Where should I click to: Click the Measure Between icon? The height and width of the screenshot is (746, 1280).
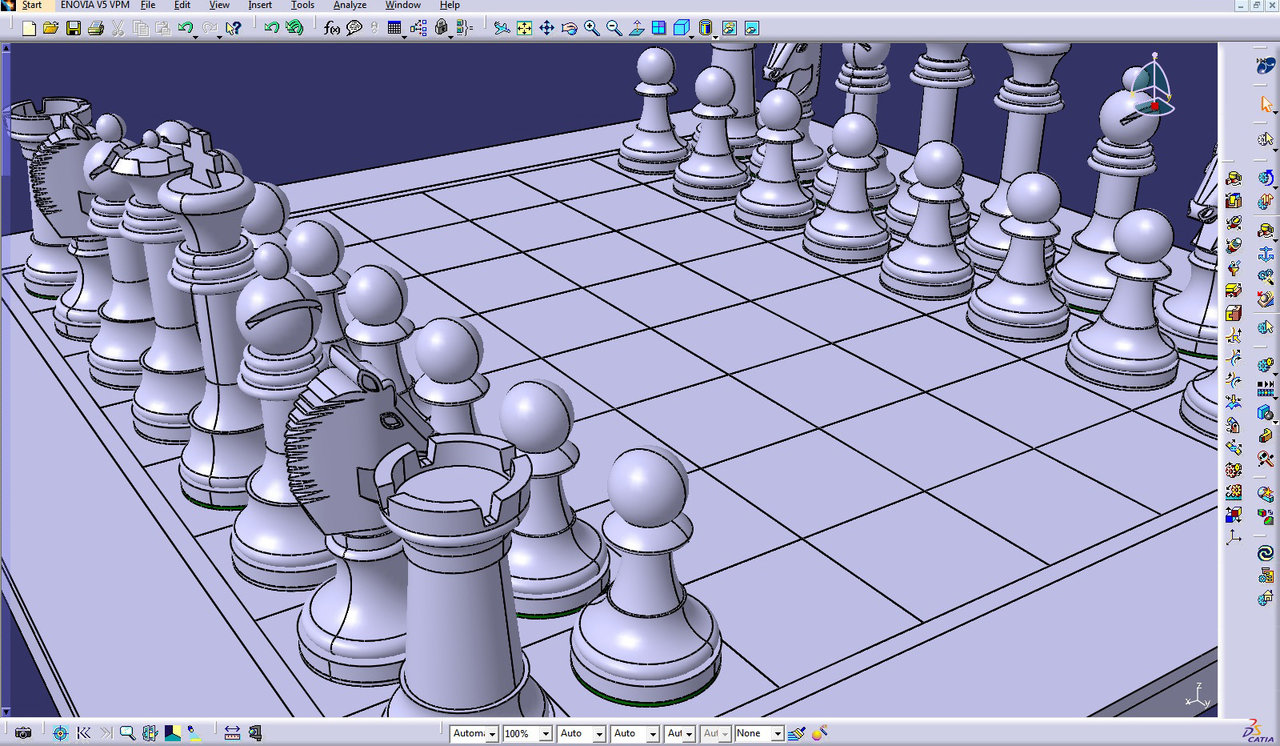point(232,733)
